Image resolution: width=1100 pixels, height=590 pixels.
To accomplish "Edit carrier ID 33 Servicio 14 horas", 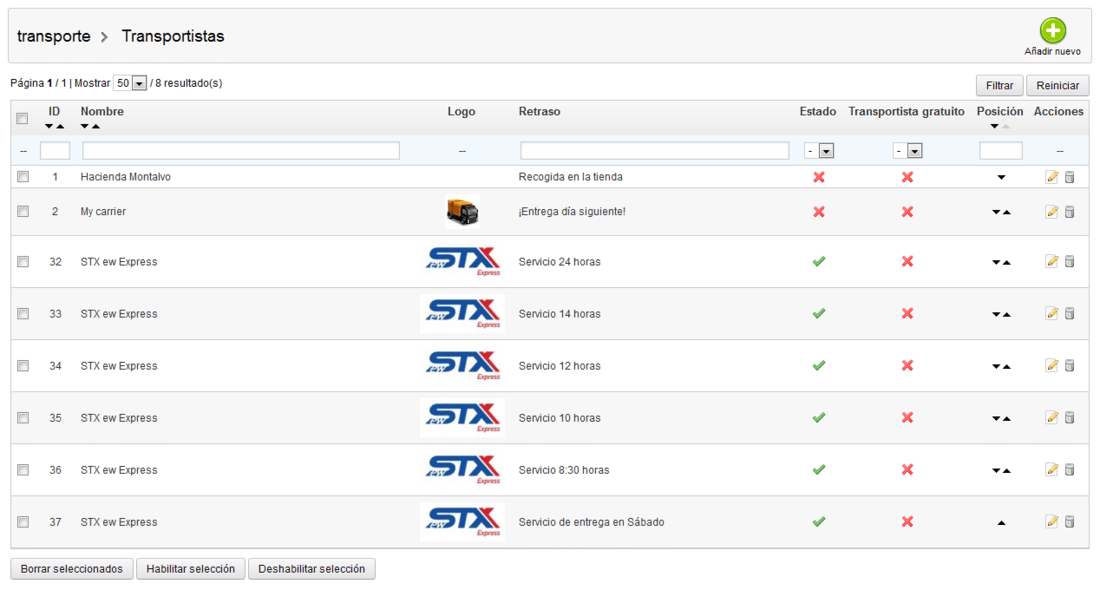I will click(x=1051, y=313).
